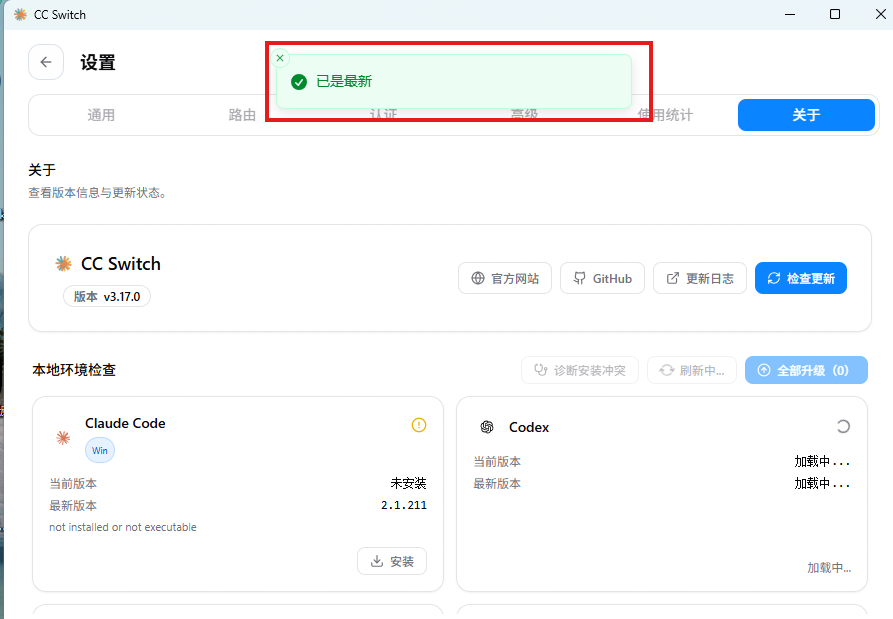The height and width of the screenshot is (619, 893).
Task: Click the Claude Code warning icon
Action: point(419,425)
